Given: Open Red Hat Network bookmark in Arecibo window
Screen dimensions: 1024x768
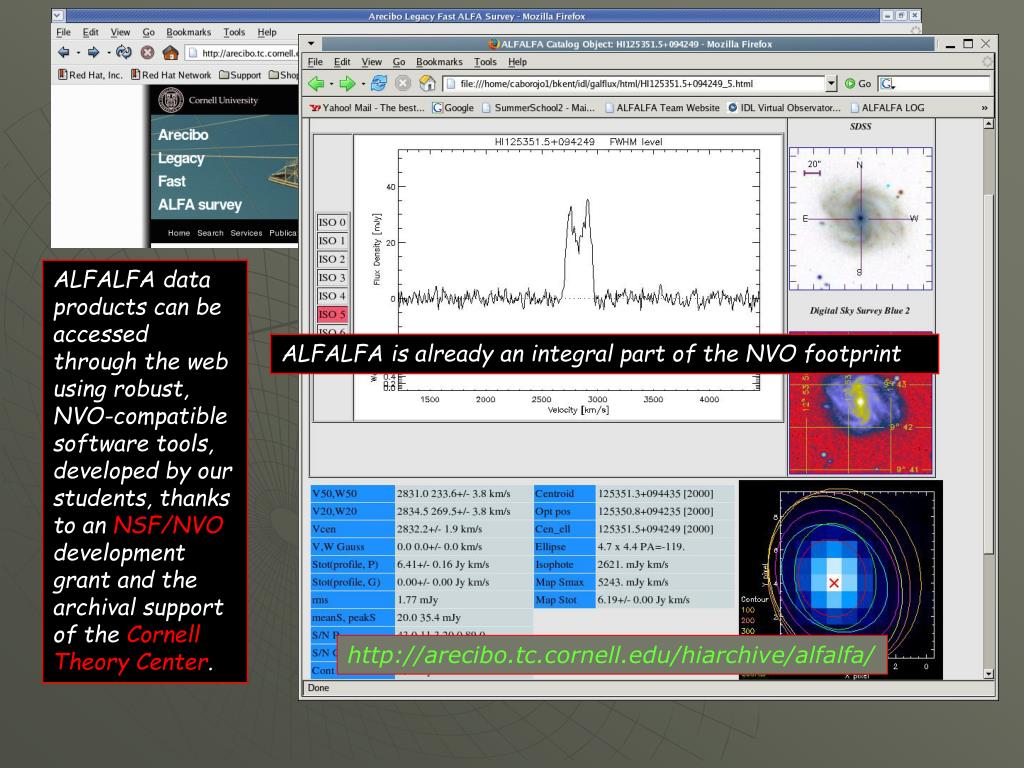Looking at the screenshot, I should (x=171, y=75).
